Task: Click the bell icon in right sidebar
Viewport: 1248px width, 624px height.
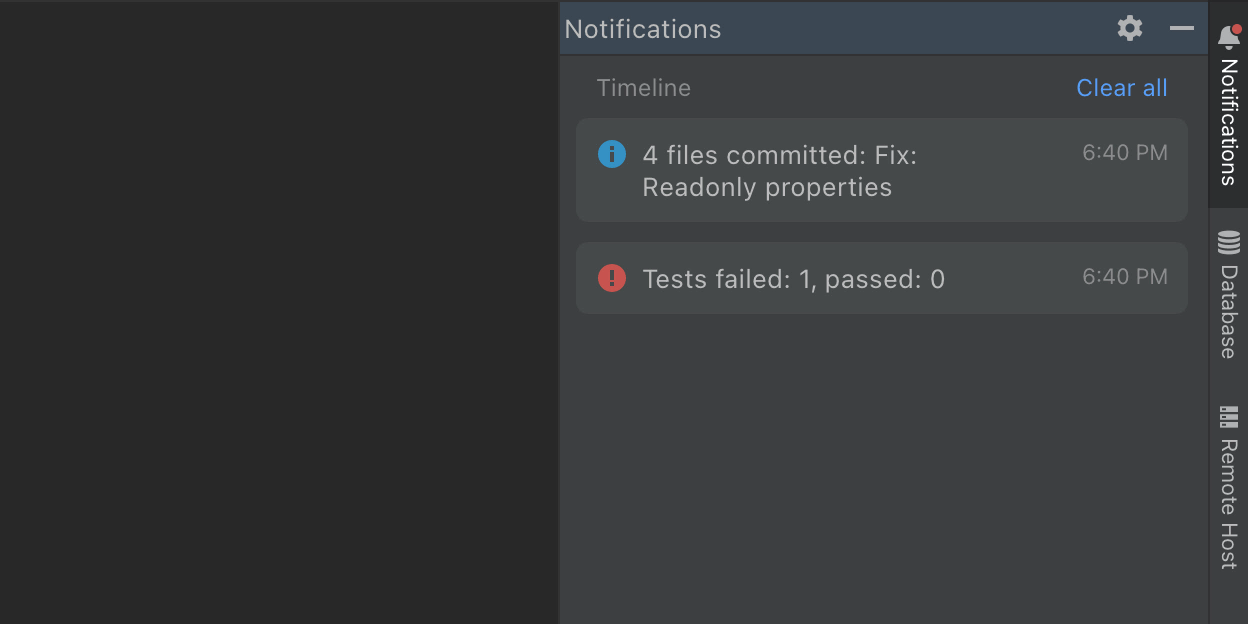Action: [x=1229, y=37]
